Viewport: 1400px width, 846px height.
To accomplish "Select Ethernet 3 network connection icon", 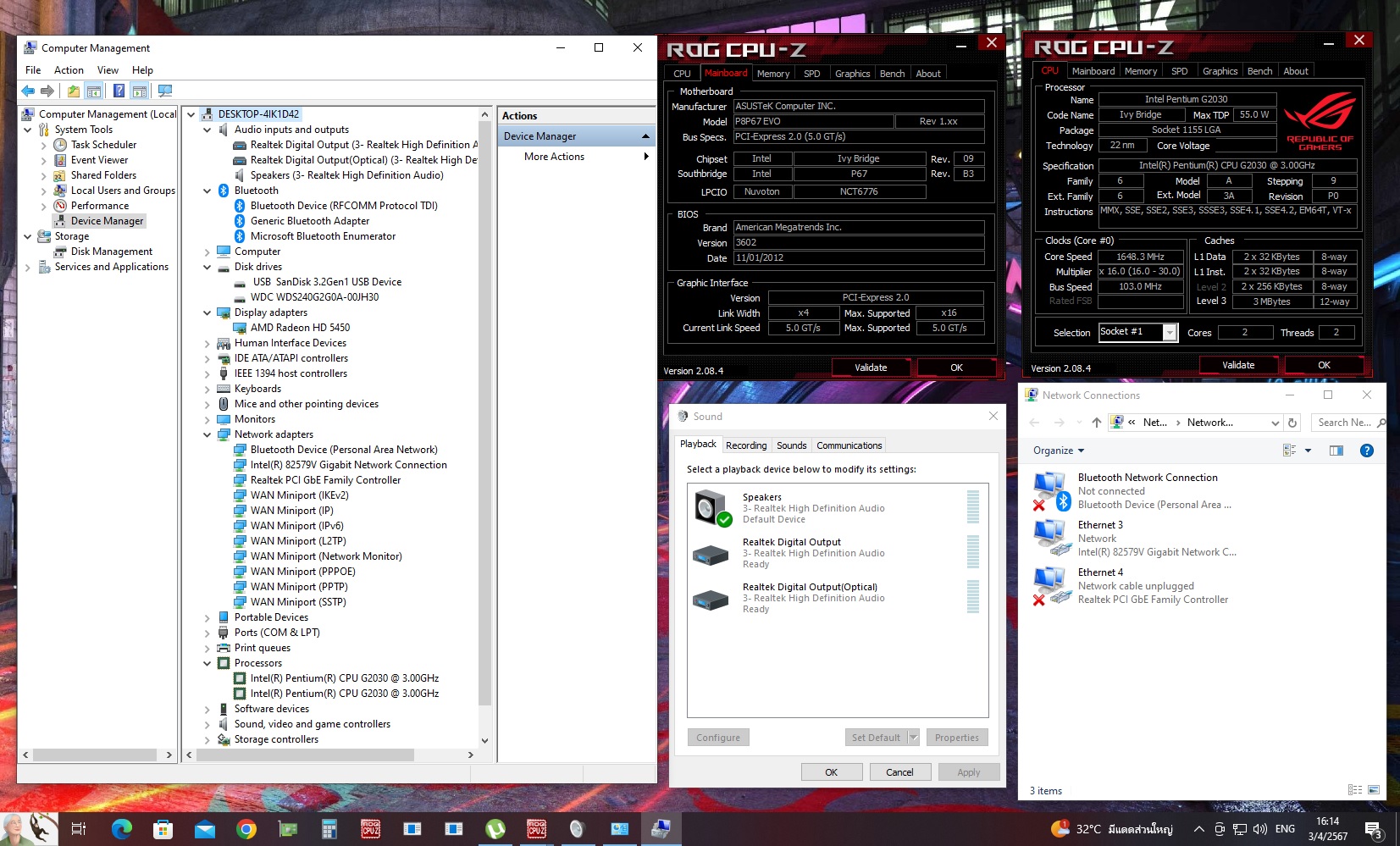I will pos(1052,539).
